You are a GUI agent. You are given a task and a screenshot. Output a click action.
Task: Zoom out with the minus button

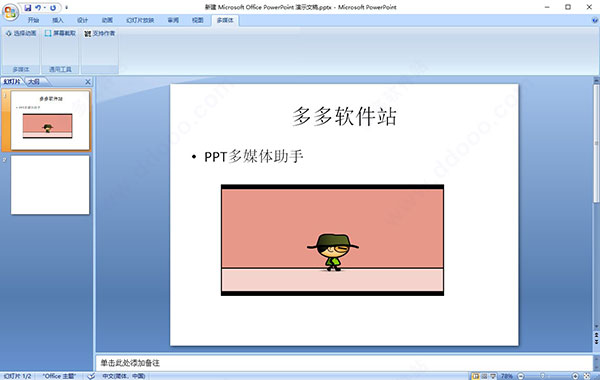click(521, 376)
